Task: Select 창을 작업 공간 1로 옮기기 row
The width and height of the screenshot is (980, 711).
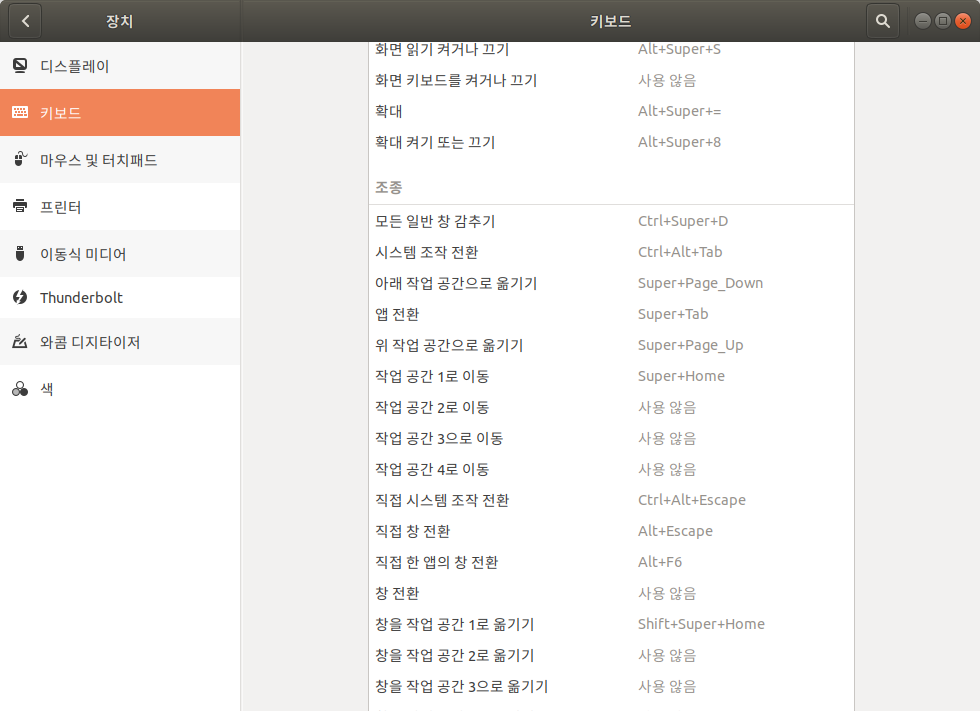Action: tap(611, 624)
